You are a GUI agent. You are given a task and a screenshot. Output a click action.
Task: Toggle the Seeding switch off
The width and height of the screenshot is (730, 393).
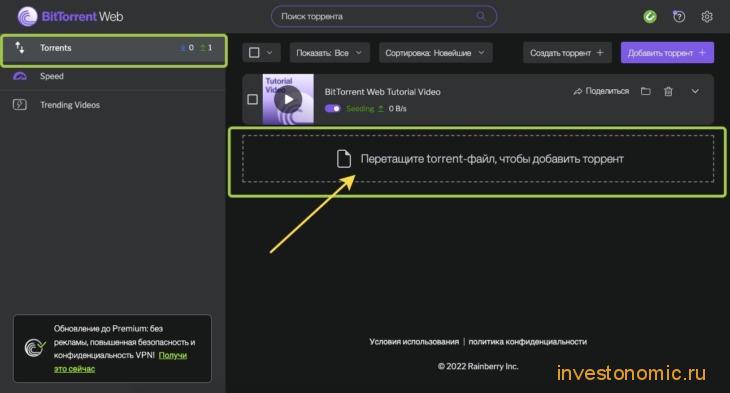tap(332, 108)
